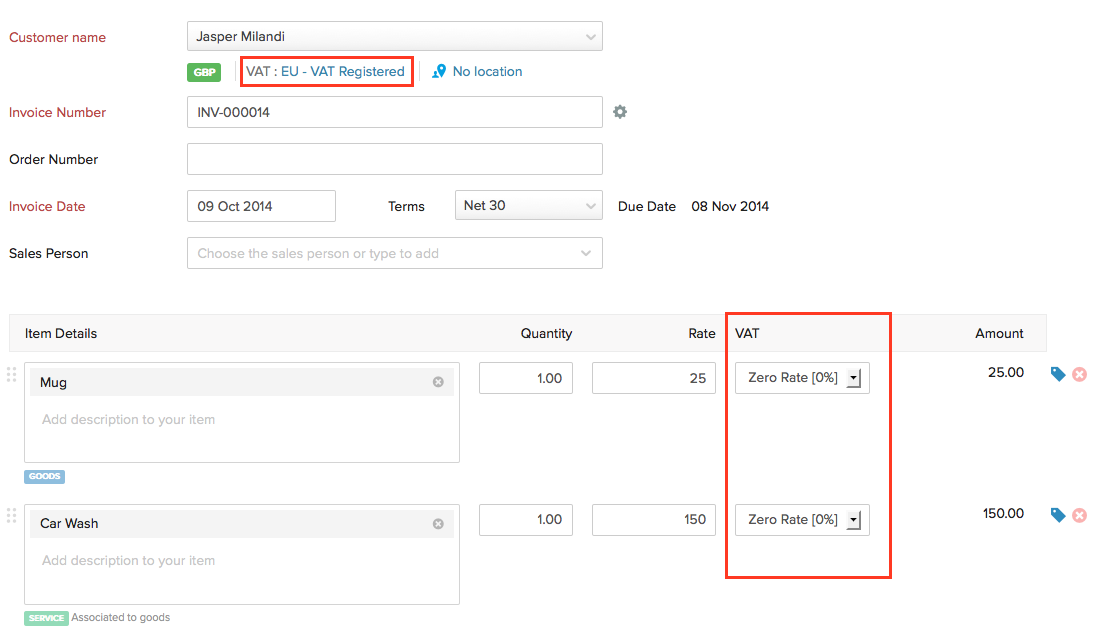Remove the Mug line item
The height and width of the screenshot is (641, 1105).
coord(1079,373)
